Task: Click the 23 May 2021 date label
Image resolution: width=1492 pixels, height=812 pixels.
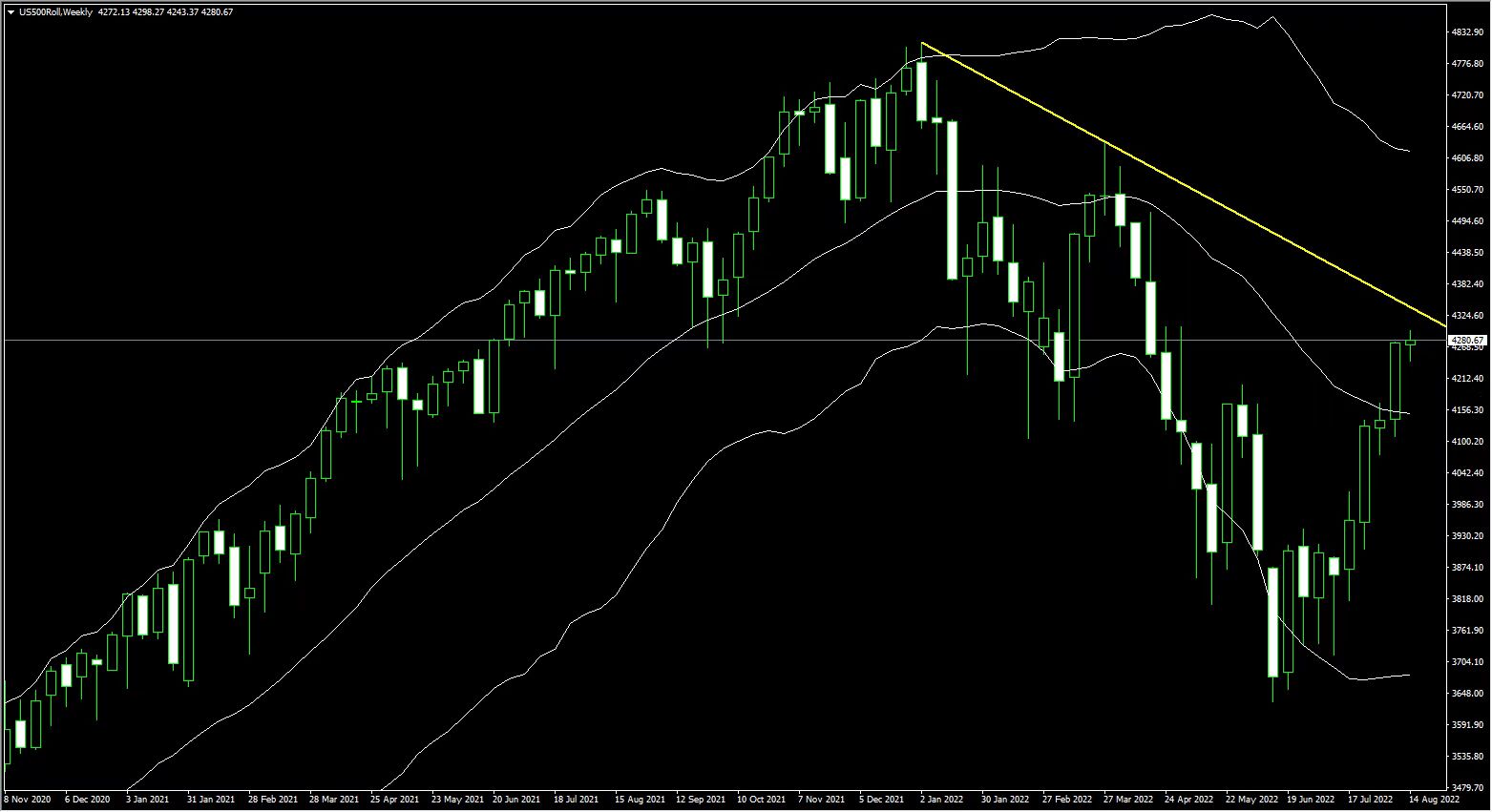Action: 456,800
